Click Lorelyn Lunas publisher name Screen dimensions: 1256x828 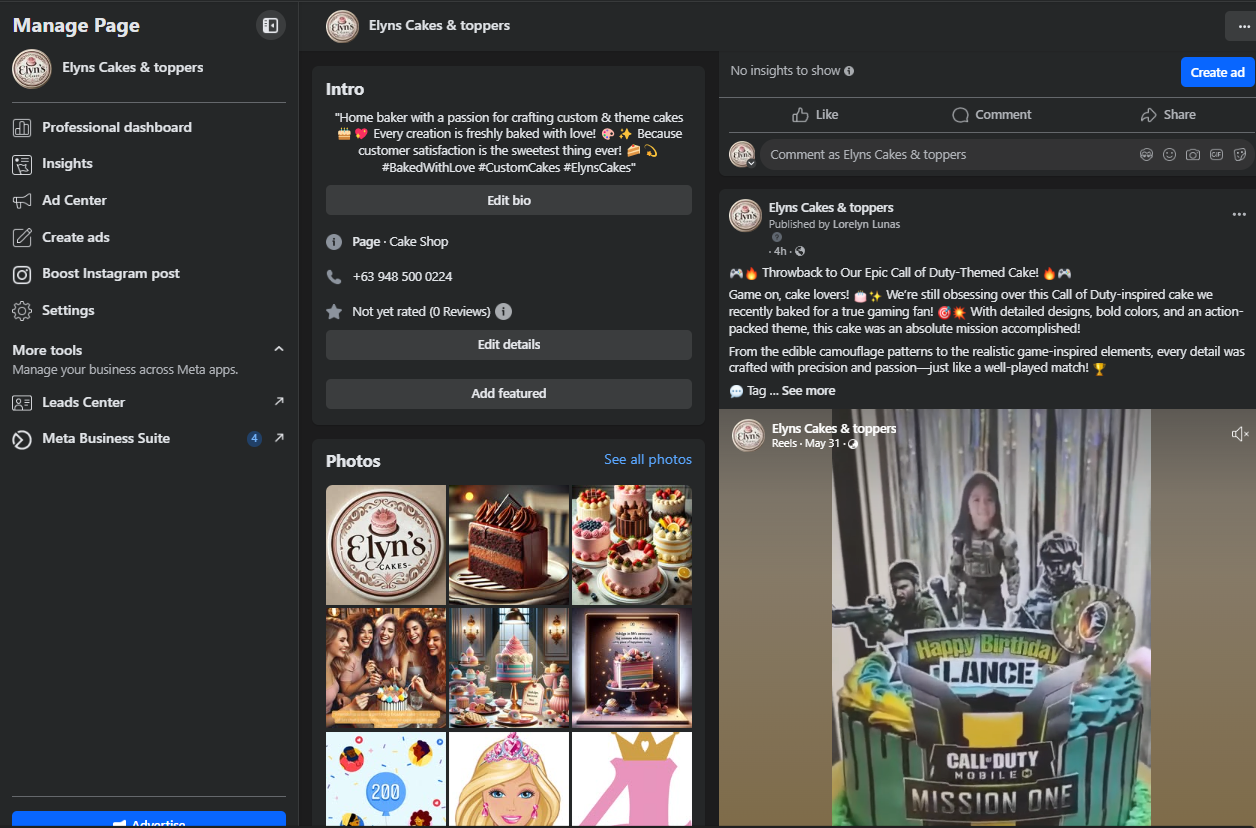coord(866,224)
